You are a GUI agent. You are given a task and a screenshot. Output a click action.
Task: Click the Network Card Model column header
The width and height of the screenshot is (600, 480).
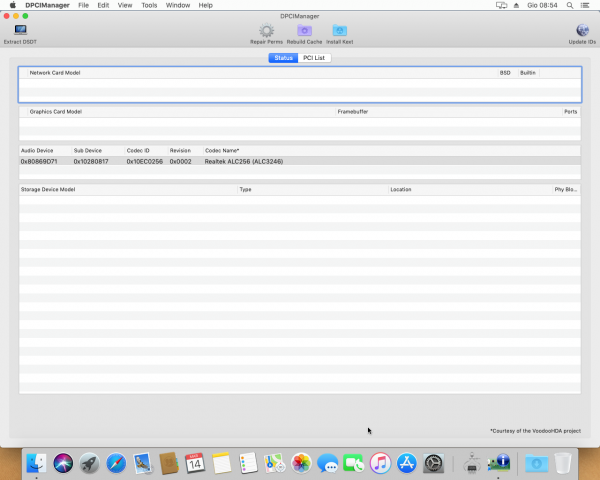tap(55, 73)
